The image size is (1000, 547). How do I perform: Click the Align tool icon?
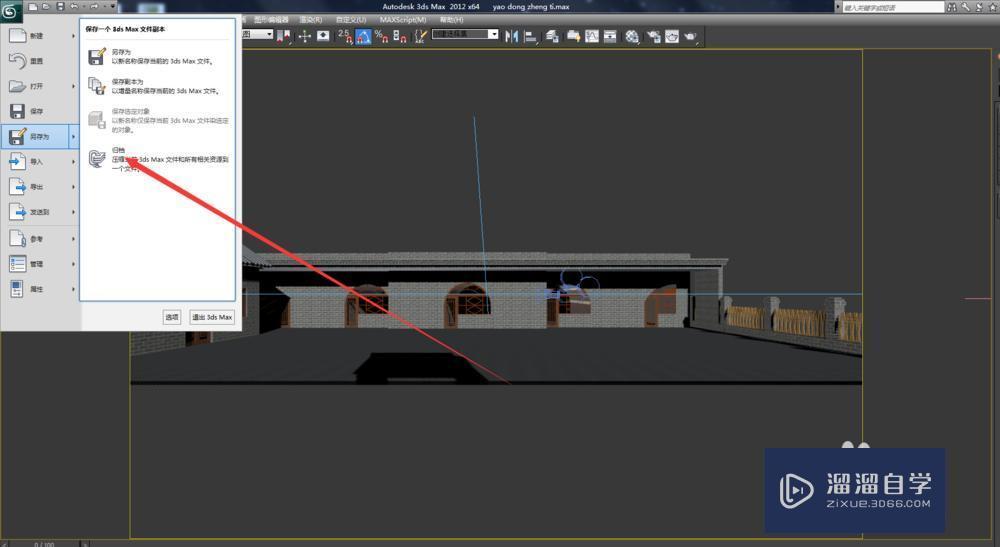pos(530,36)
